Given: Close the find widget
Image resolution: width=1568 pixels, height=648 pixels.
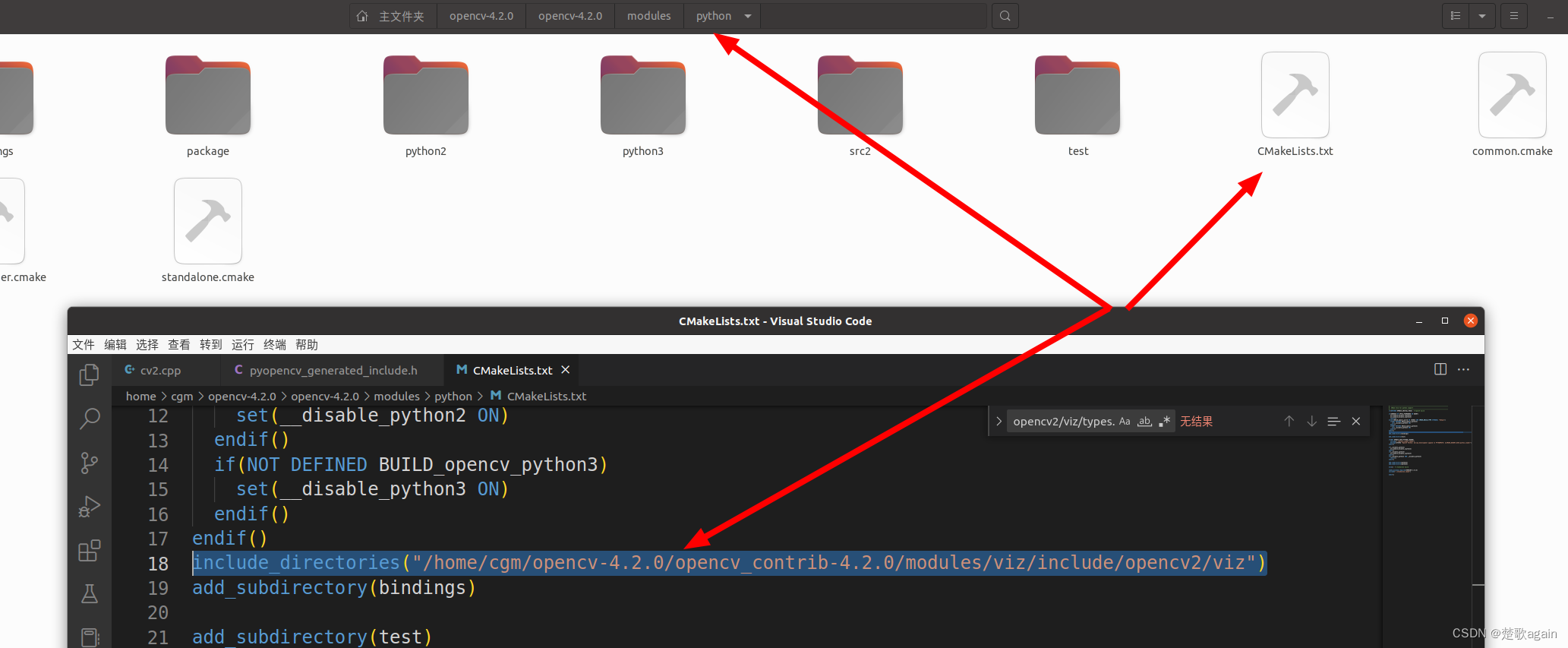Looking at the screenshot, I should 1356,421.
